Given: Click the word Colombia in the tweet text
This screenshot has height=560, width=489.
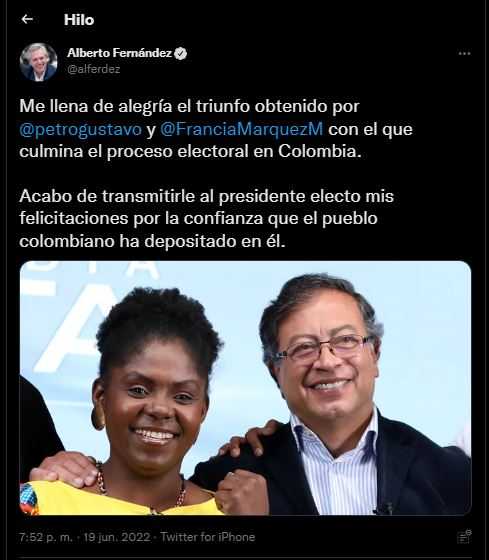Looking at the screenshot, I should 320,151.
